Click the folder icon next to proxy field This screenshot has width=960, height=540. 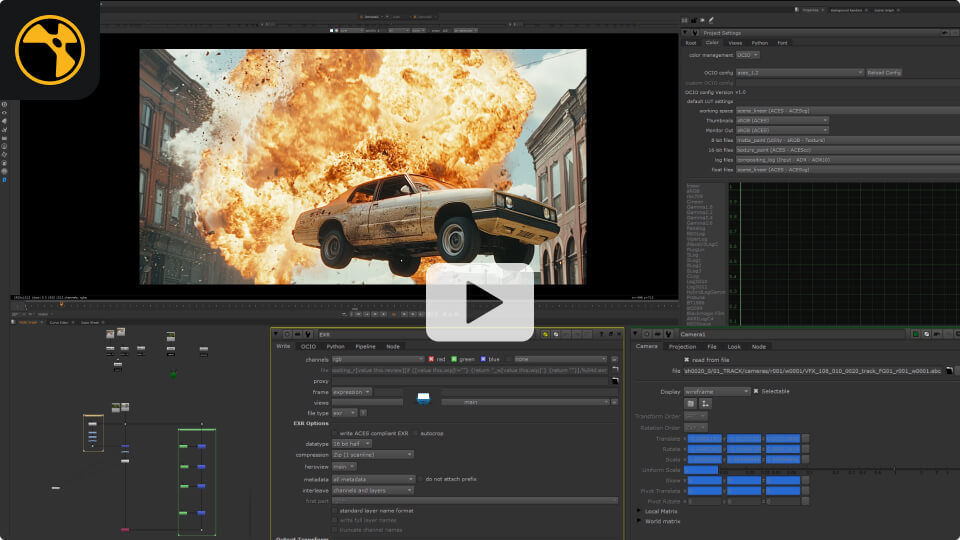pyautogui.click(x=615, y=381)
